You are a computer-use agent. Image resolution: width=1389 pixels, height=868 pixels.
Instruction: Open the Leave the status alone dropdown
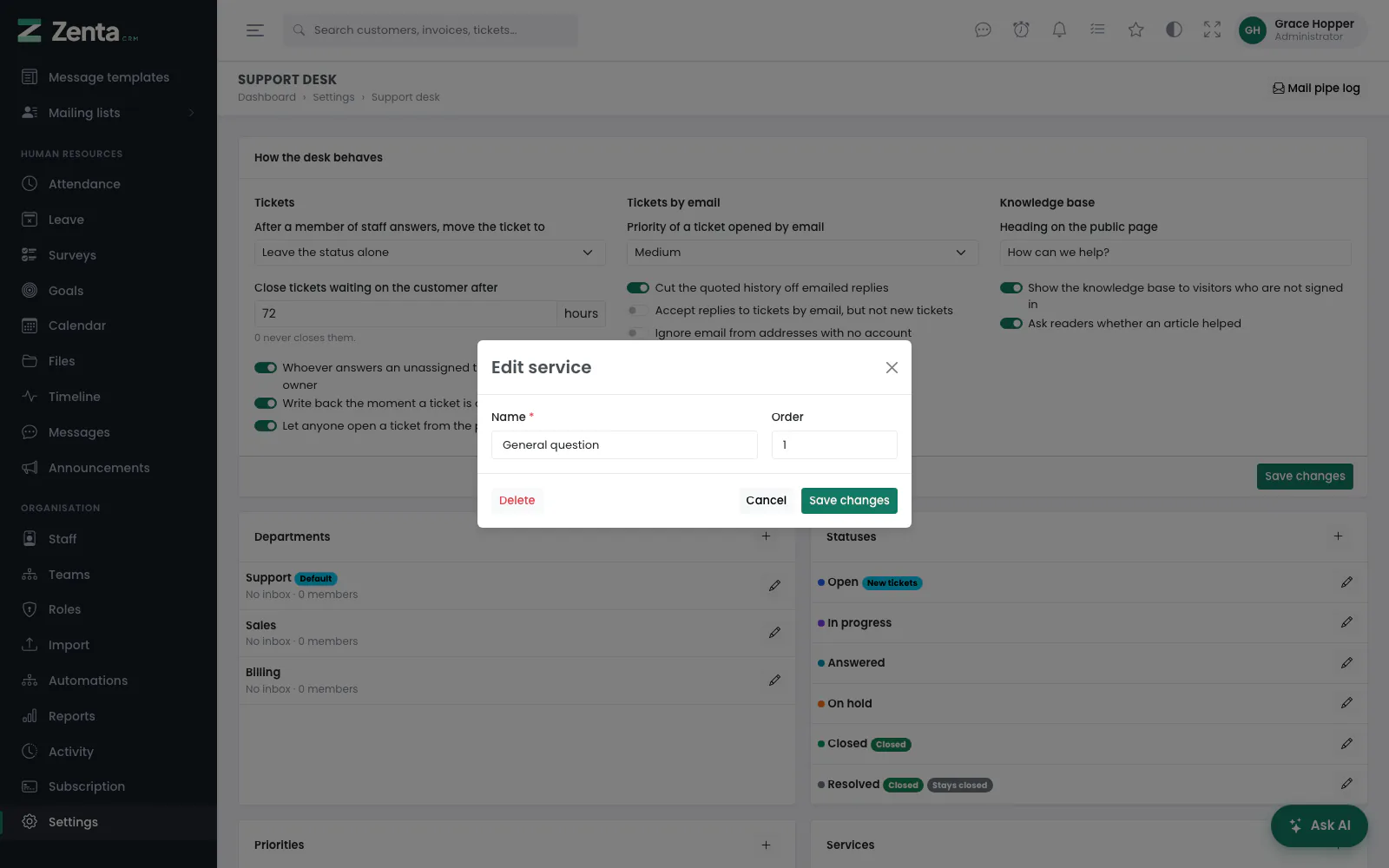[x=430, y=253]
